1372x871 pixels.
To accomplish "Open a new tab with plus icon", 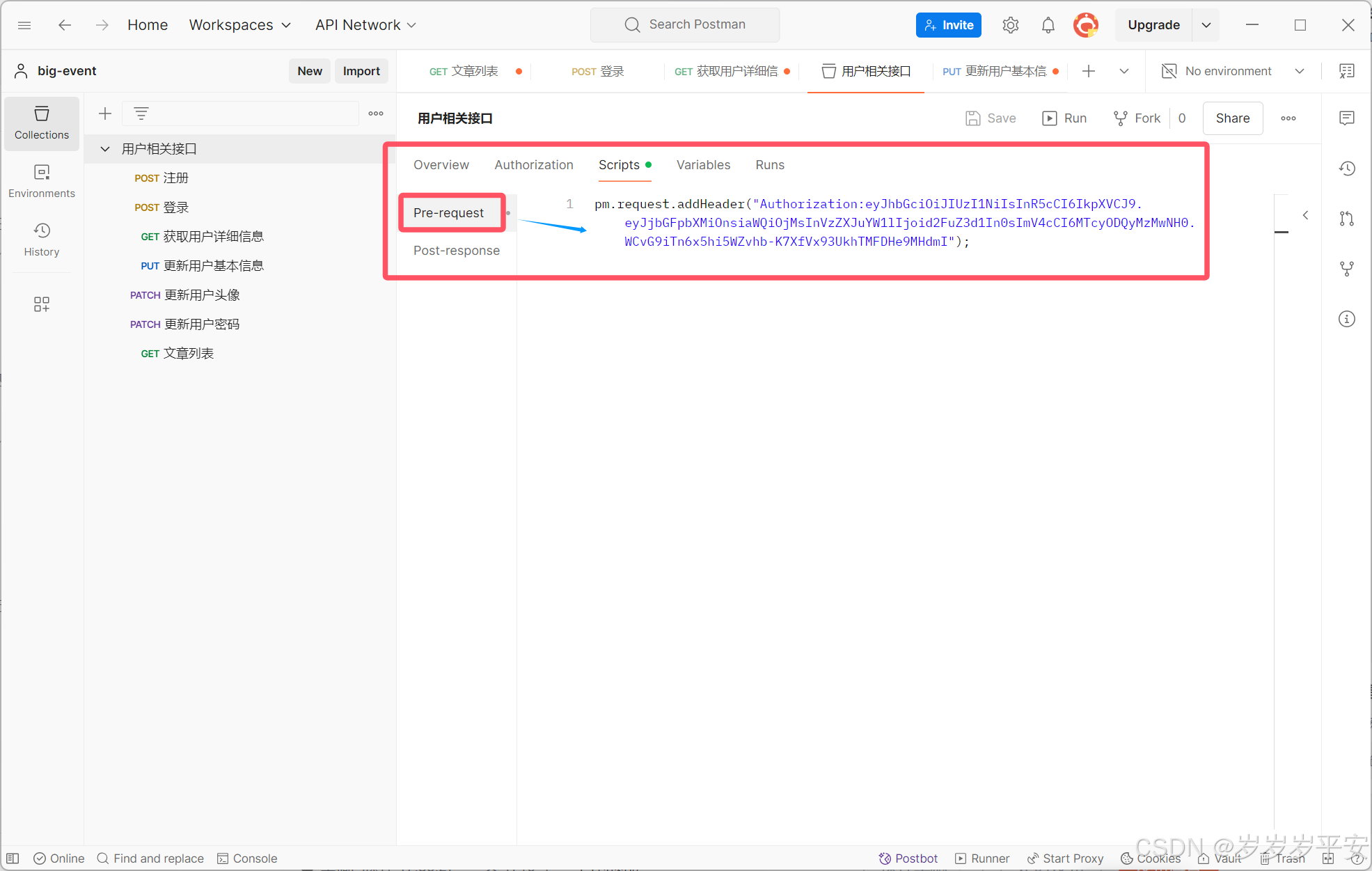I will point(1089,71).
